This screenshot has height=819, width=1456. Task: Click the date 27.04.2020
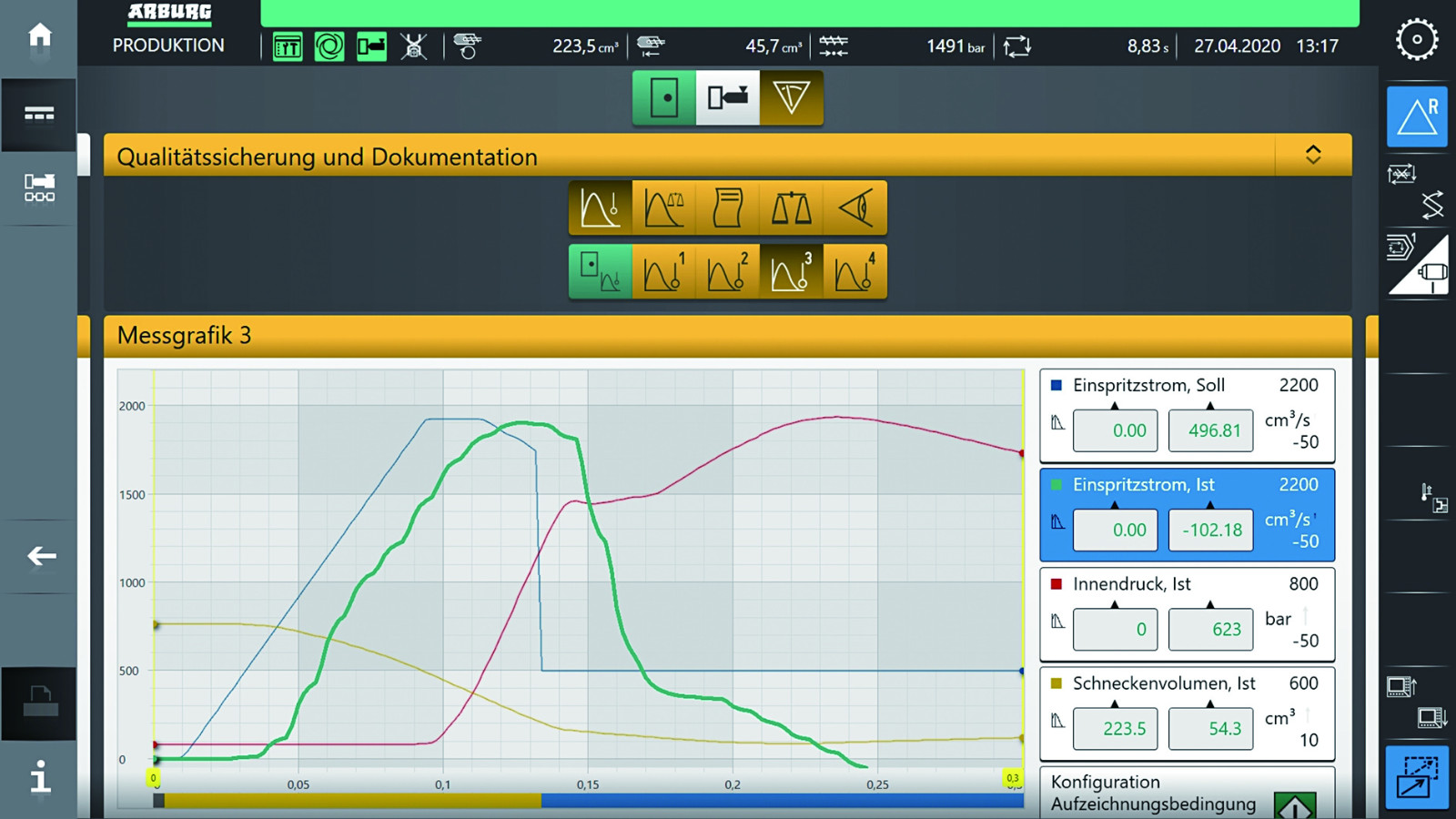coord(1237,46)
